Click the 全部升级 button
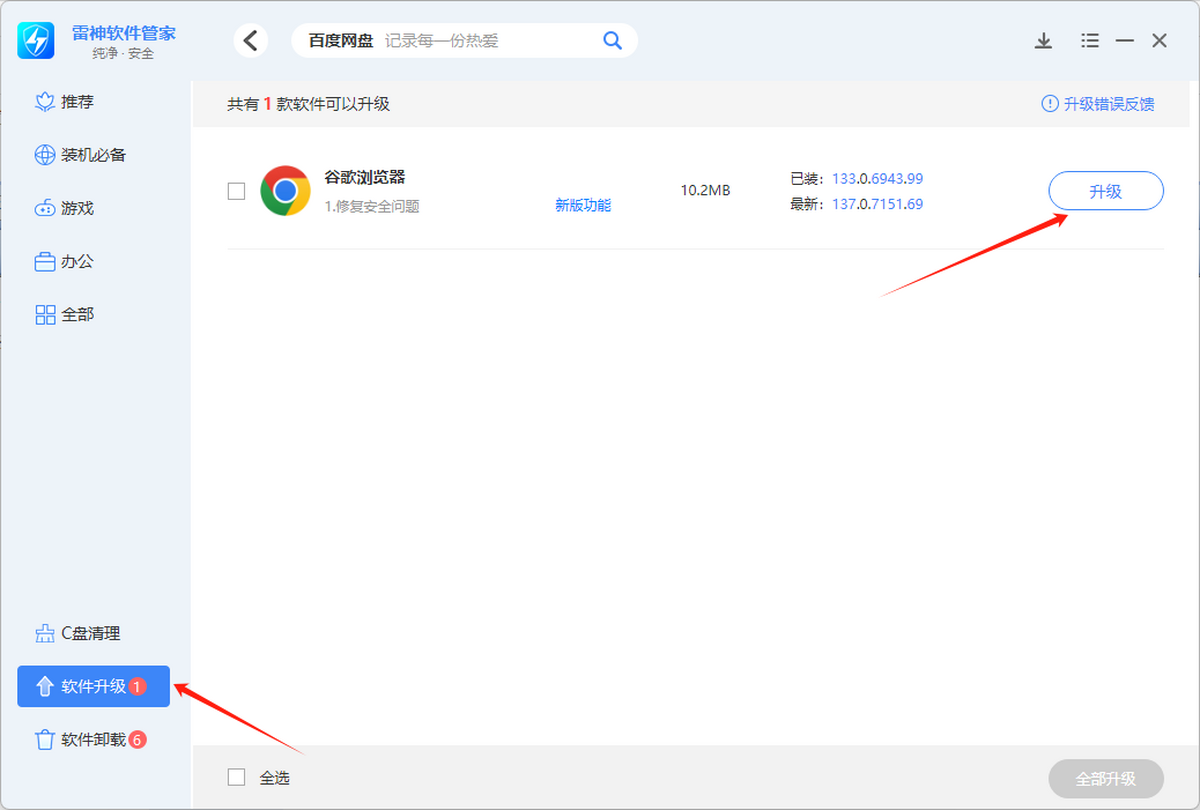 (1106, 779)
